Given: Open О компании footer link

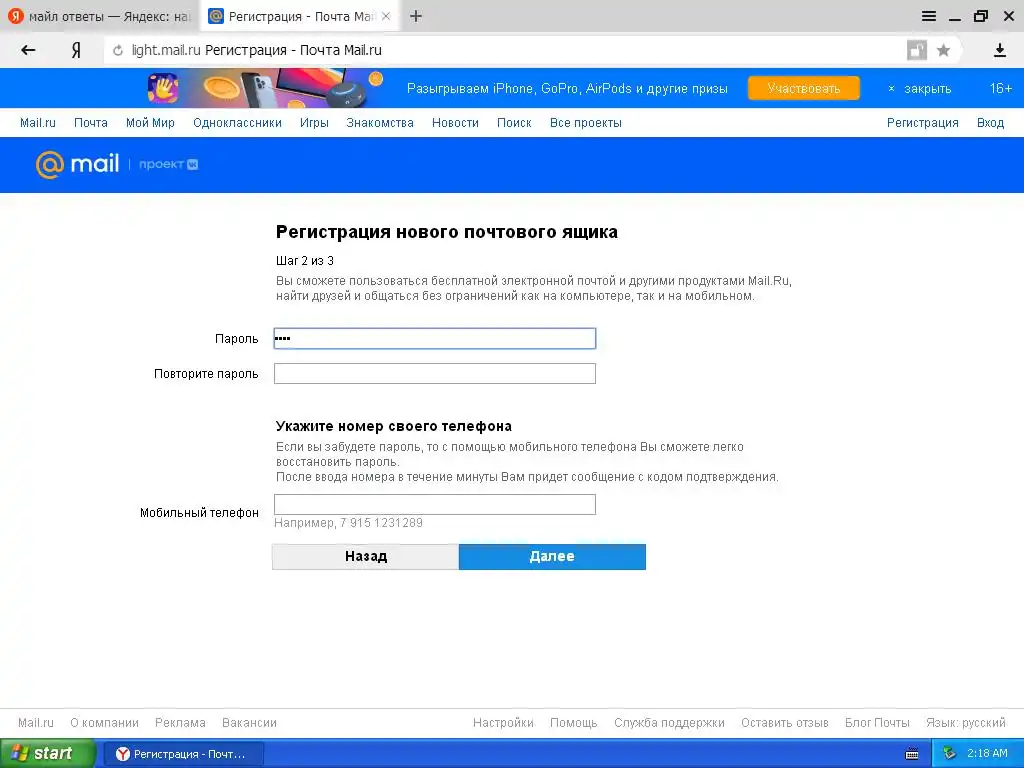Looking at the screenshot, I should click(x=104, y=723).
